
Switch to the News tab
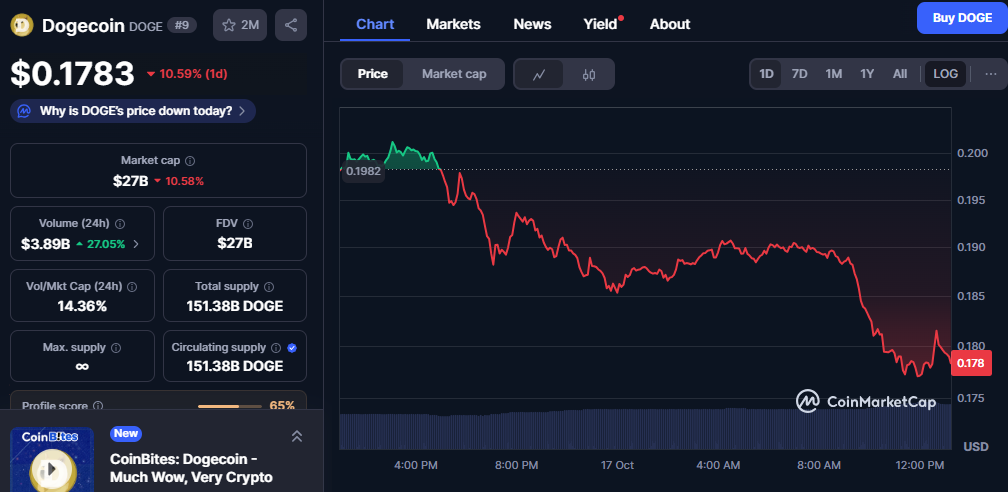(x=532, y=24)
